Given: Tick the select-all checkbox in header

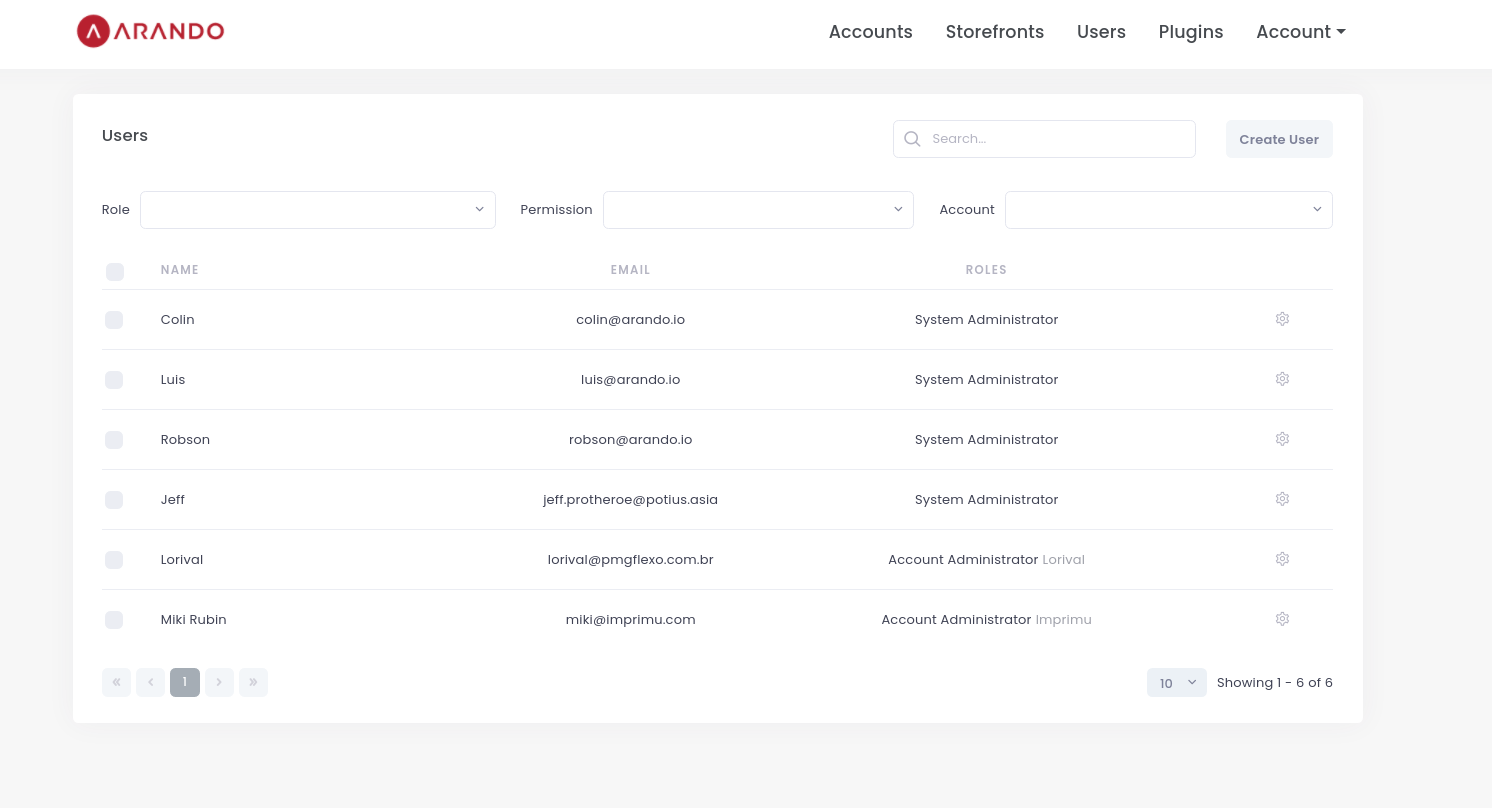Looking at the screenshot, I should (x=114, y=271).
